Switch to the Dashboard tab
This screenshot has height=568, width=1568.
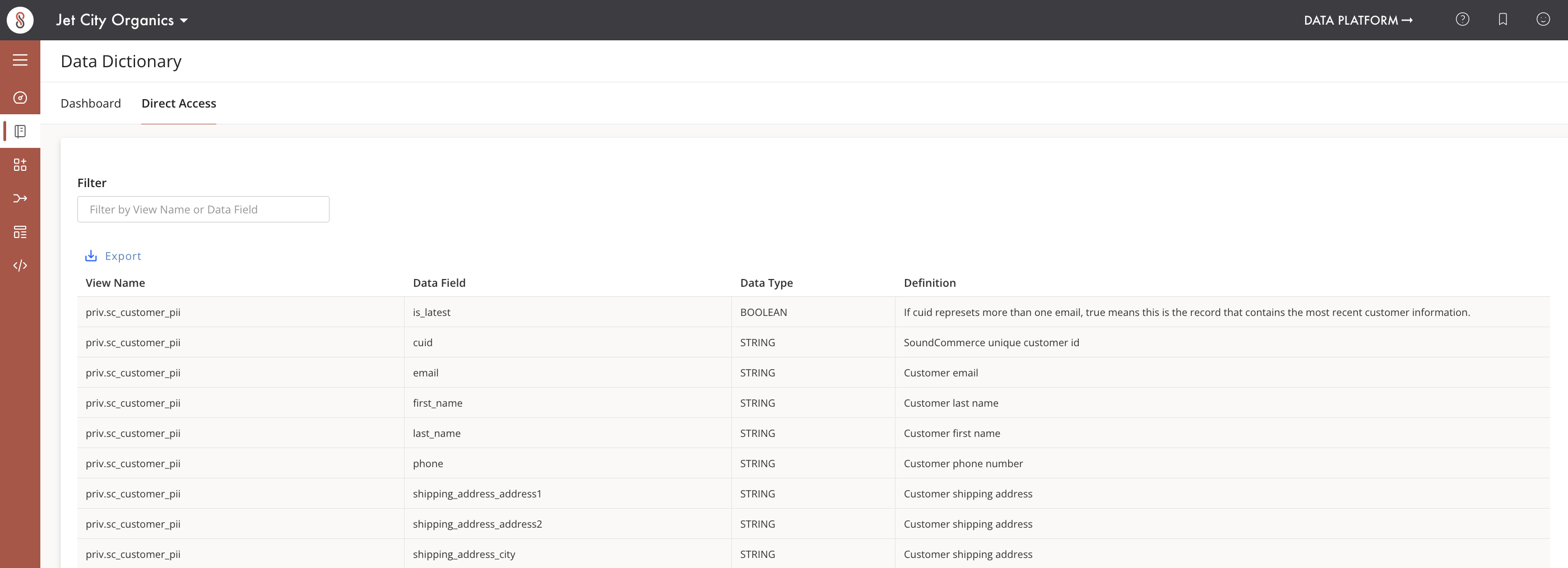91,104
